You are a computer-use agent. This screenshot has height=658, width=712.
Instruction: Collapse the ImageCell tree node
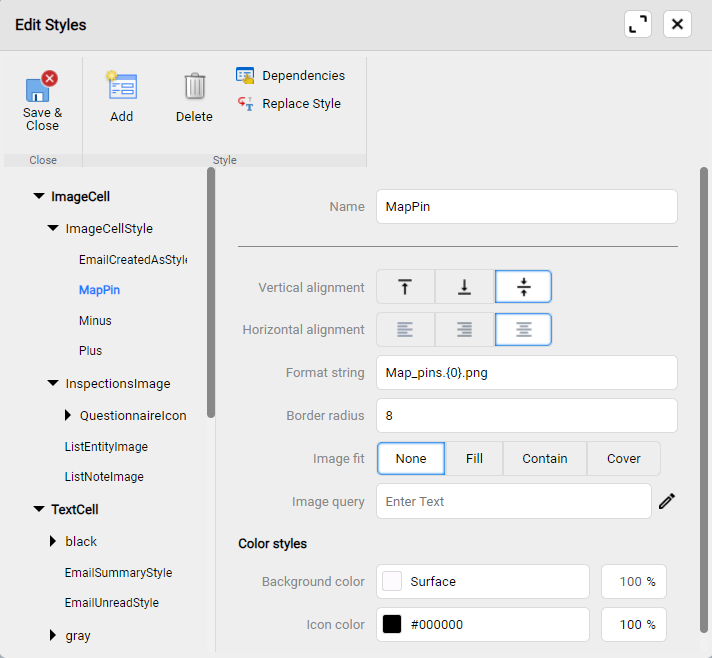pos(39,197)
